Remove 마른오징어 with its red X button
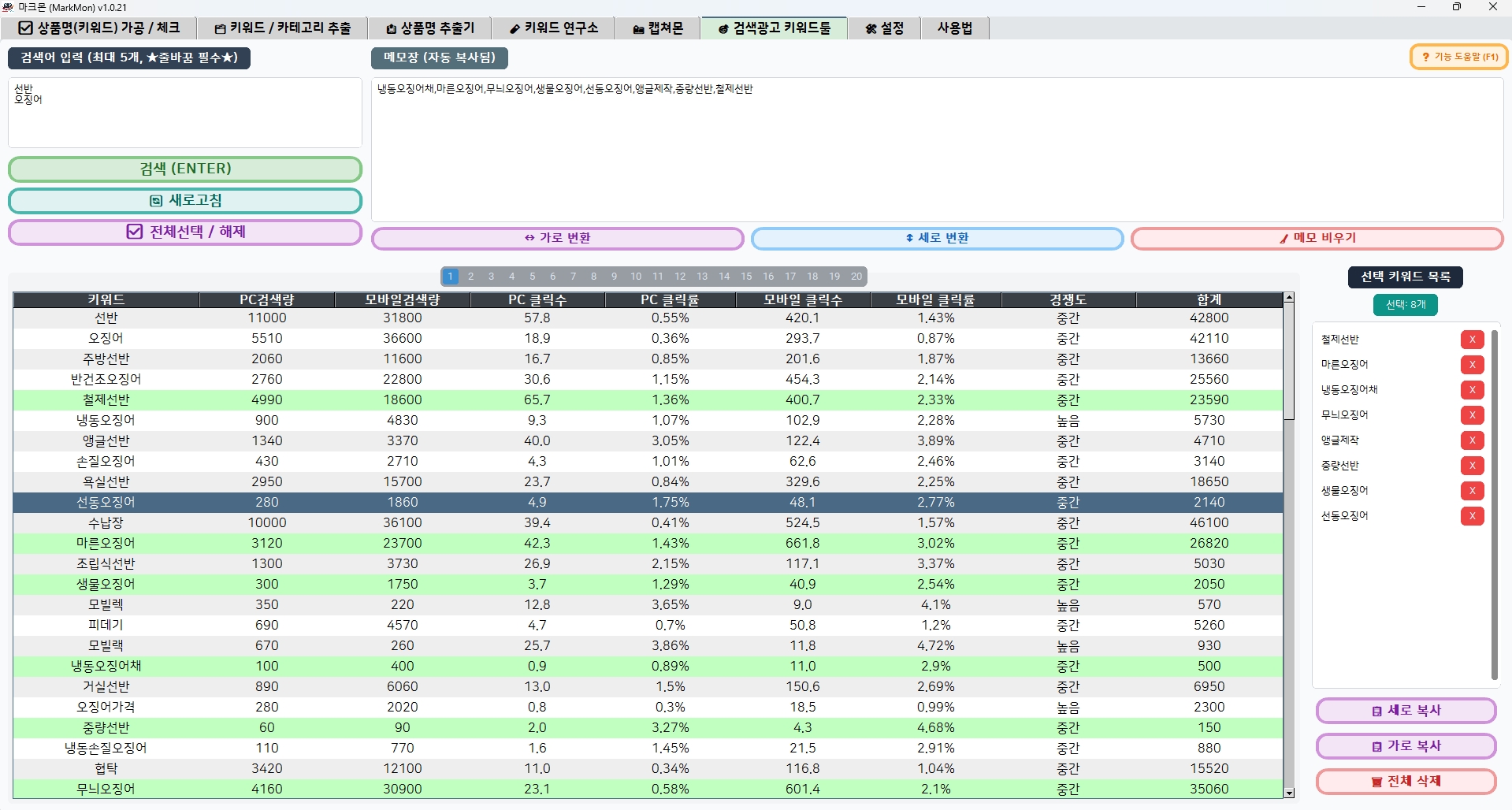Screen dimensions: 1512x810 click(x=1472, y=365)
